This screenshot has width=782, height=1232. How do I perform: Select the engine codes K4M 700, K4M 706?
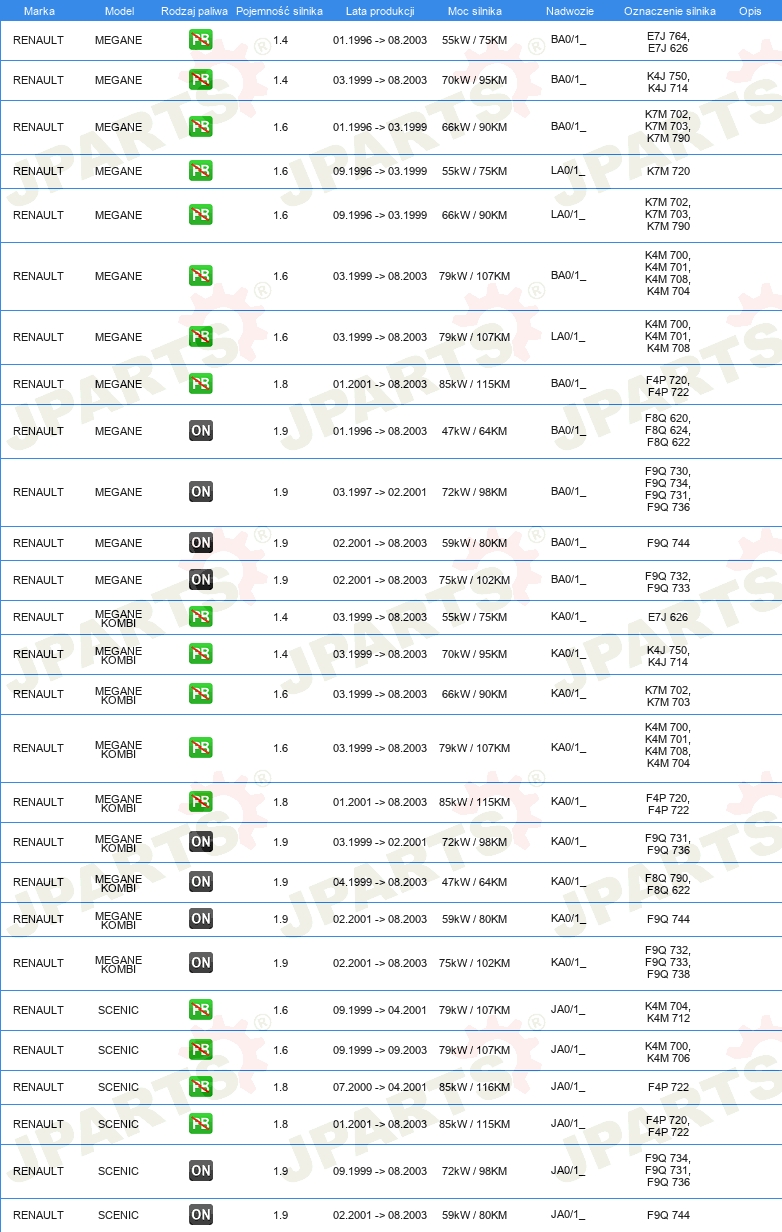tap(668, 1052)
